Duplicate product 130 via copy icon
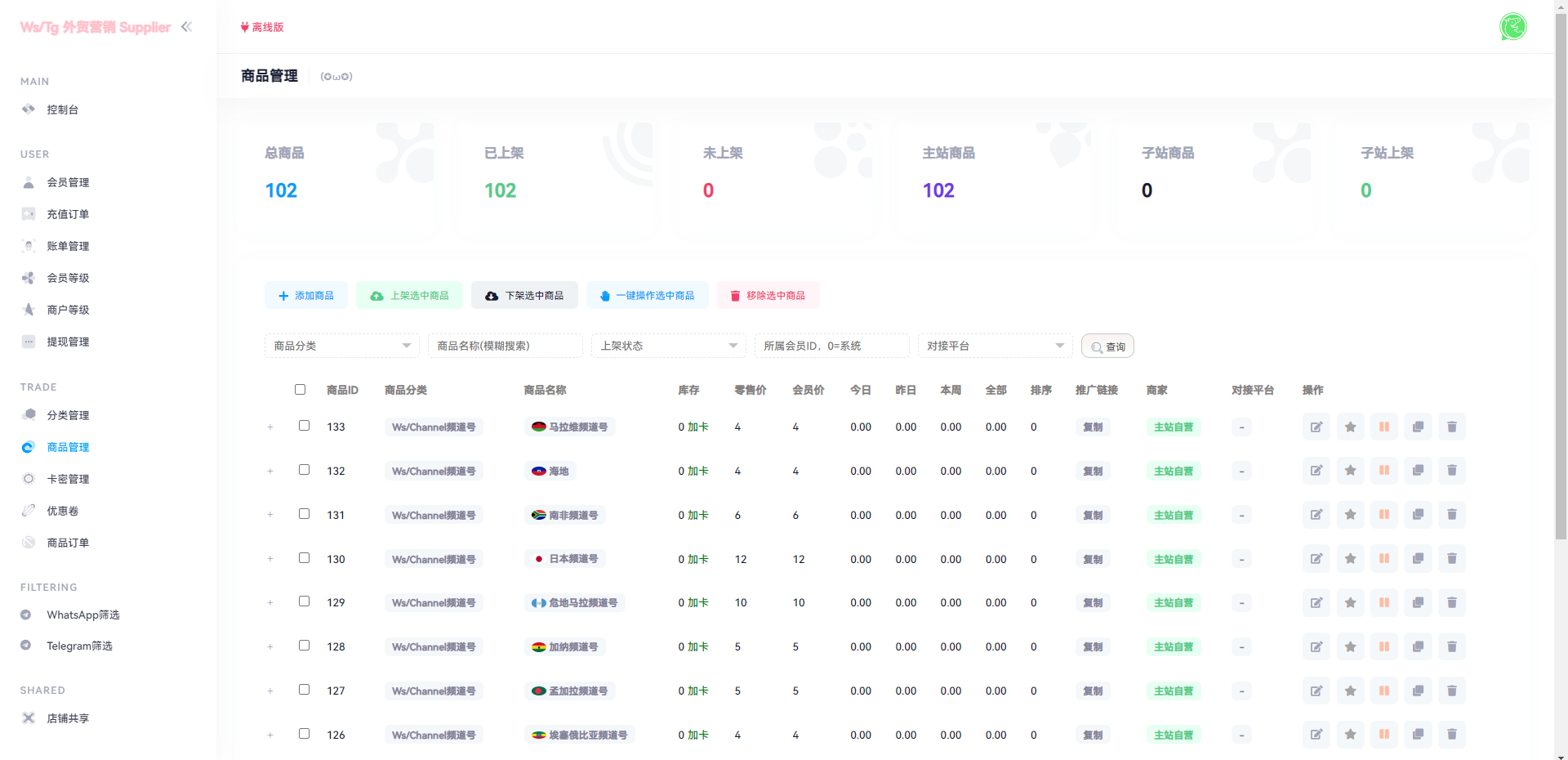 [1418, 559]
